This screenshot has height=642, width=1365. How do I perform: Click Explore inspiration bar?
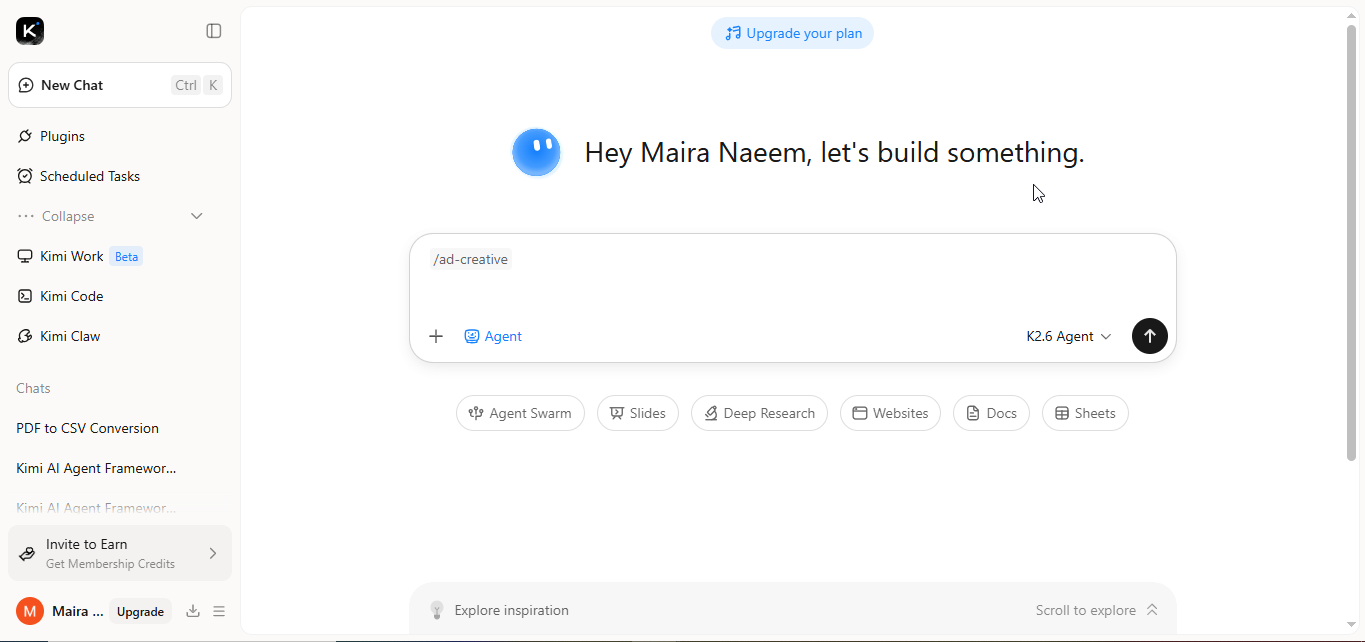click(x=792, y=610)
